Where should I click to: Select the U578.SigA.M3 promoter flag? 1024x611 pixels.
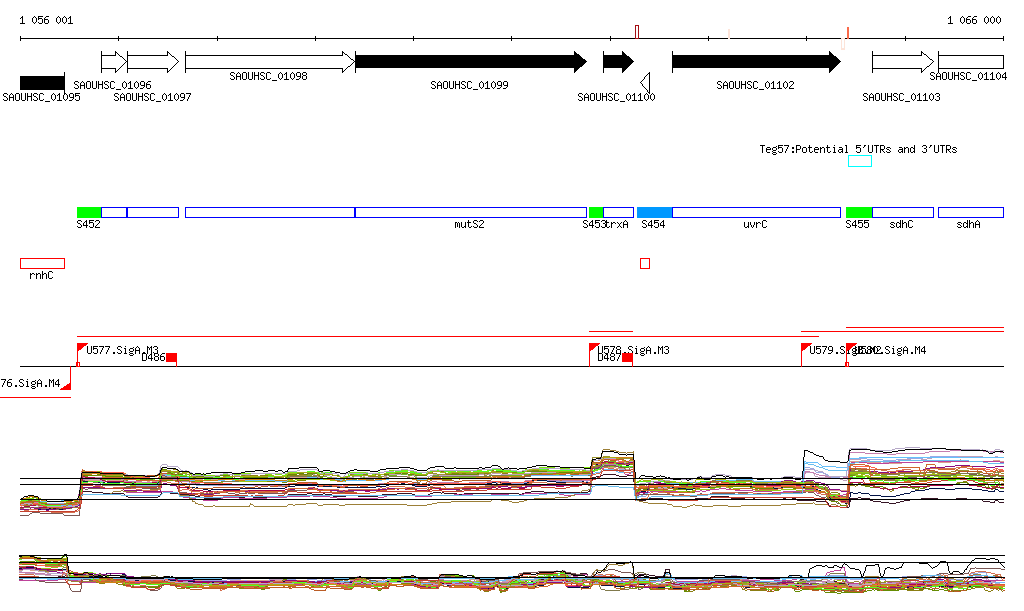(594, 348)
